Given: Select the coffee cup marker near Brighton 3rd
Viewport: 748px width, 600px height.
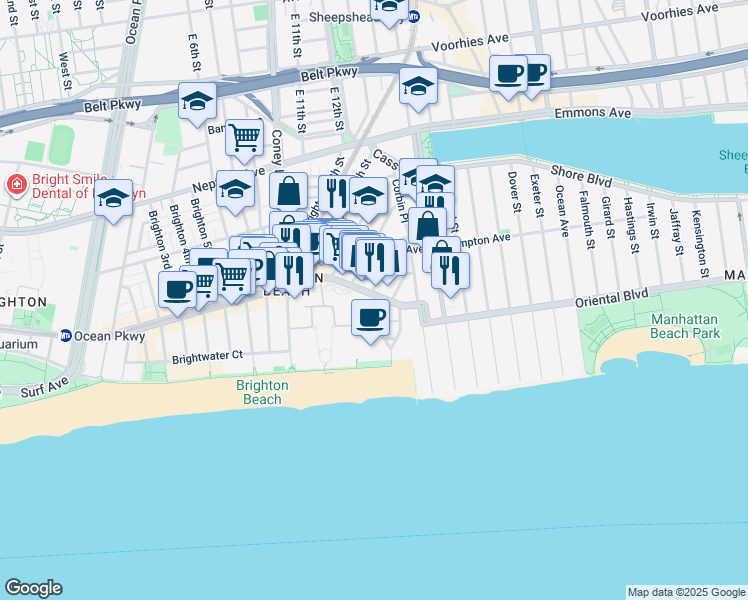Looking at the screenshot, I should 177,293.
